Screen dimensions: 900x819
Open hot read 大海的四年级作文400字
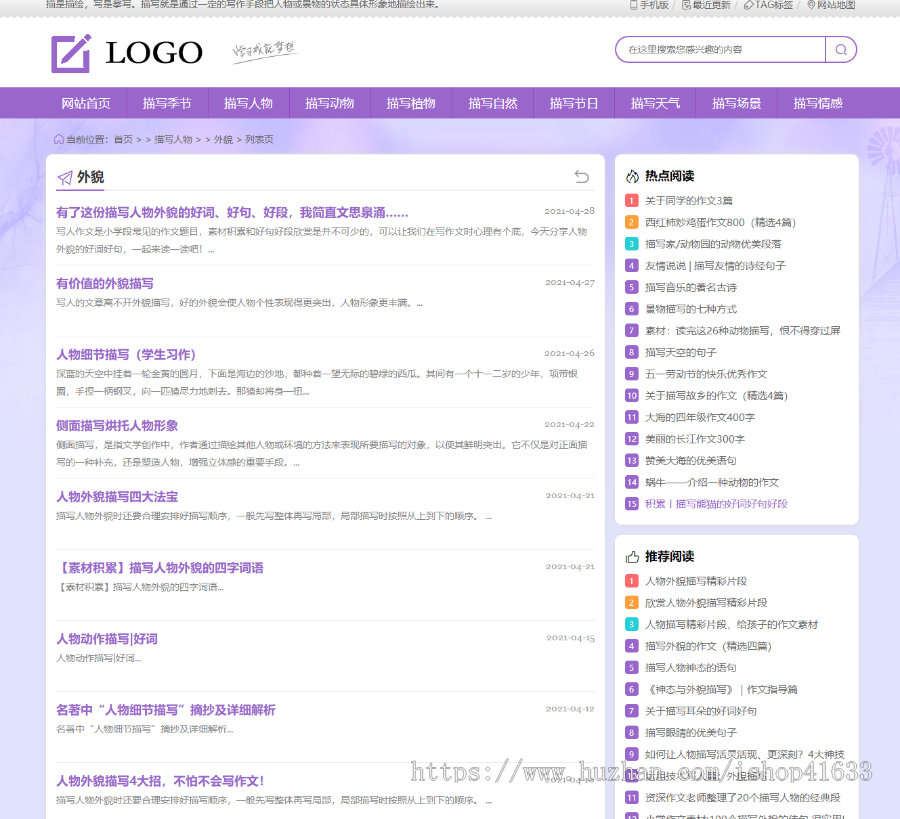tap(700, 417)
